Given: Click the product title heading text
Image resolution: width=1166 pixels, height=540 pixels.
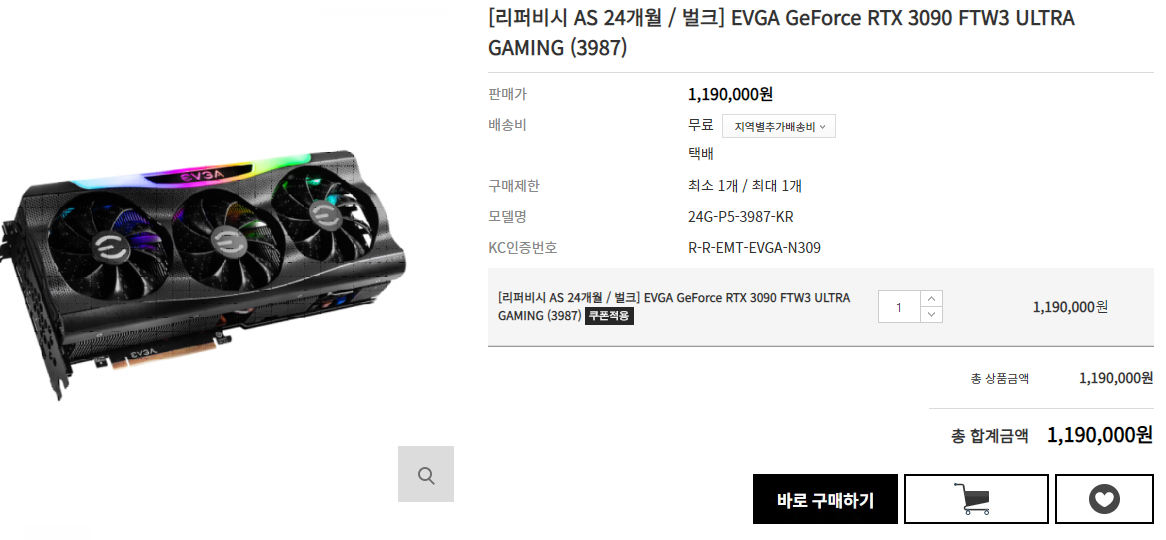Looking at the screenshot, I should coord(781,33).
